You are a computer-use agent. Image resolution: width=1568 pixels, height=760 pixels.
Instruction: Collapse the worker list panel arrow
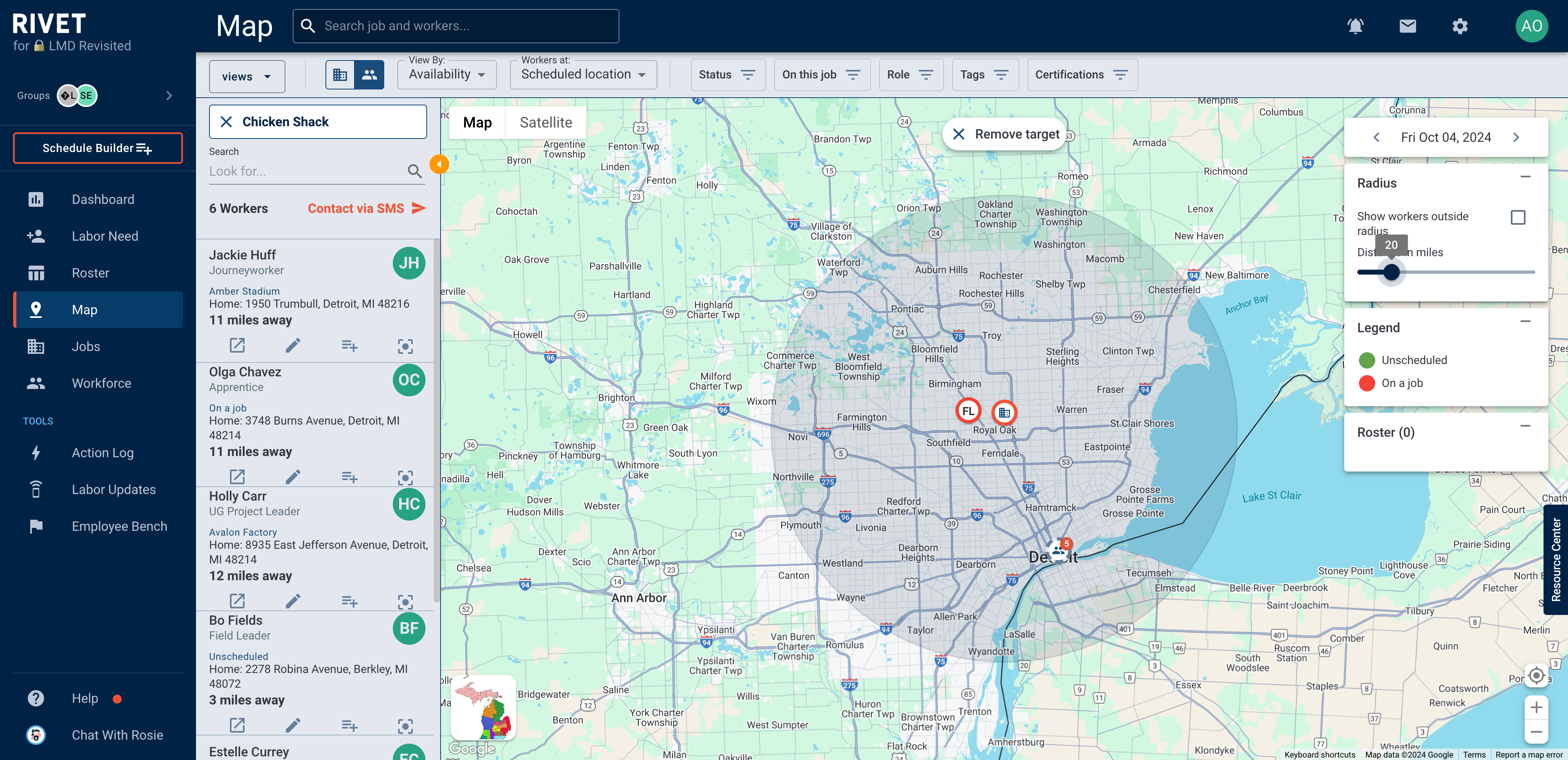(x=439, y=164)
